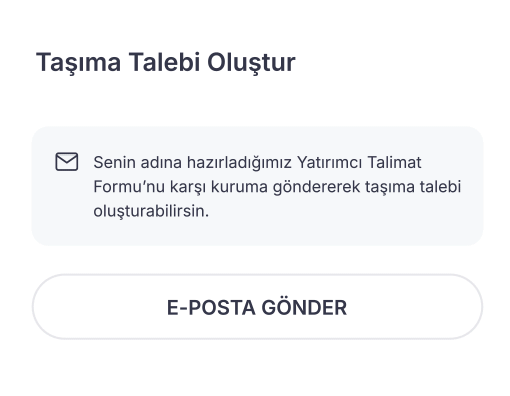
Task: Select the envelope icon beside the instructions
Action: pos(67,162)
